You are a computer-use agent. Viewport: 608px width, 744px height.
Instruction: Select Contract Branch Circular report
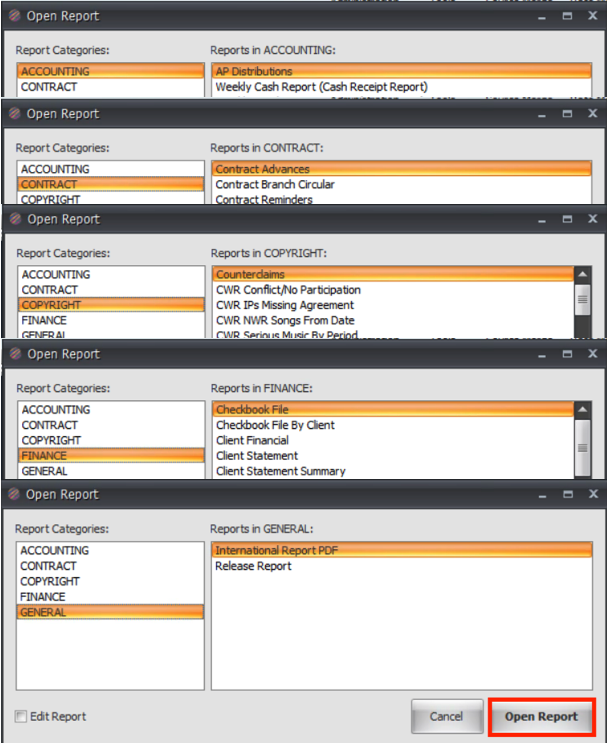click(x=275, y=185)
